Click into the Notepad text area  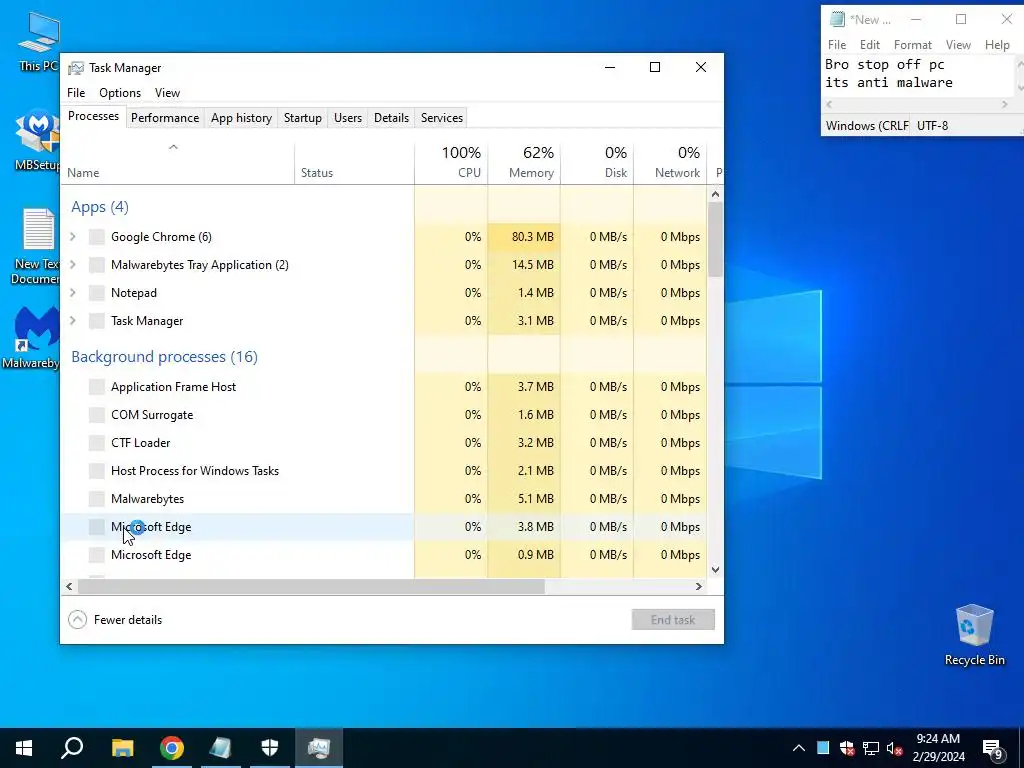(918, 76)
